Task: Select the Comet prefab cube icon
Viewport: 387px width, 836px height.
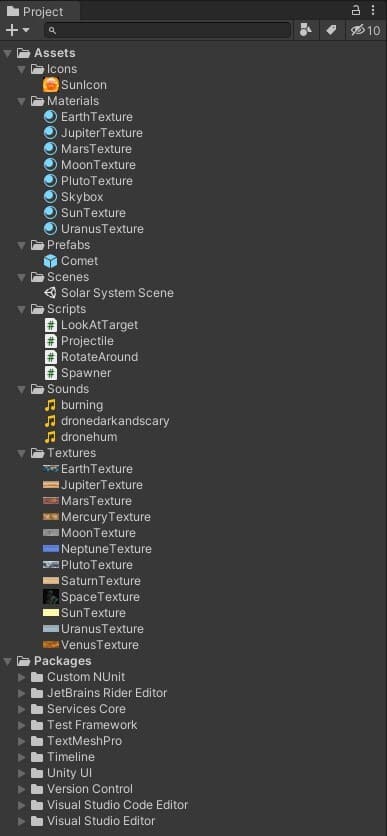Action: 51,261
